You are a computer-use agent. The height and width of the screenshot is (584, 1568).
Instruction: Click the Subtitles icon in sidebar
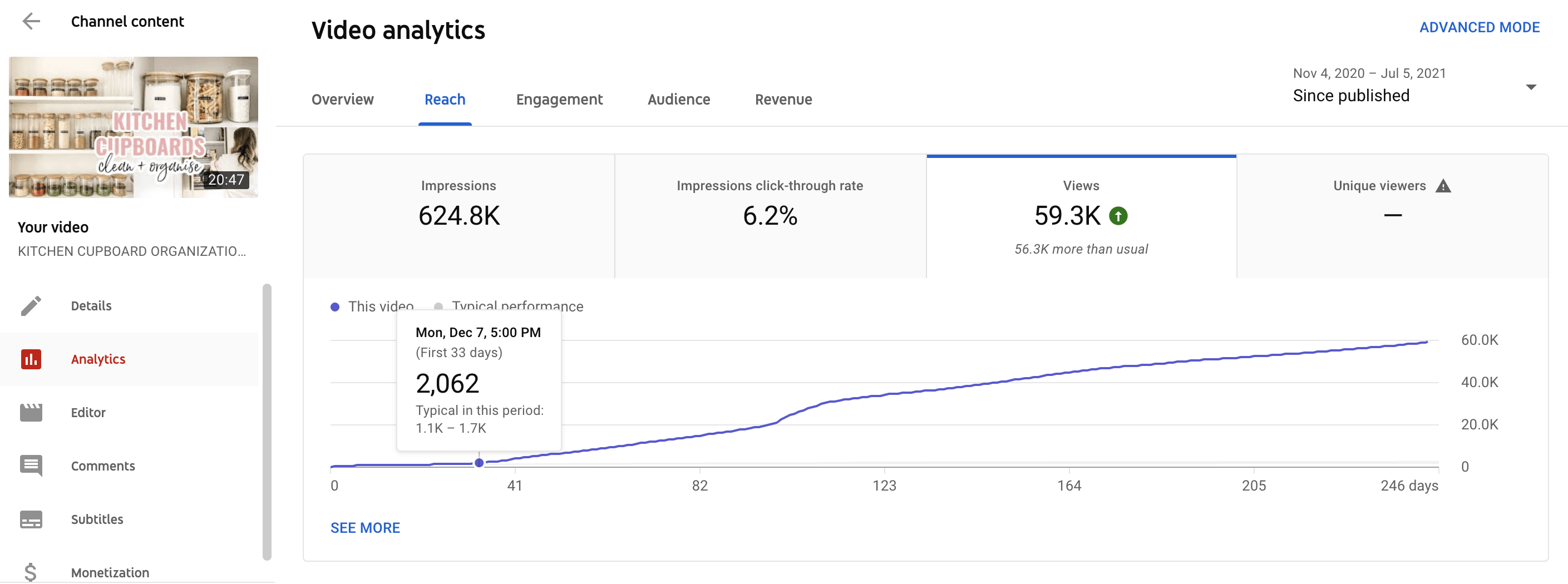click(31, 519)
